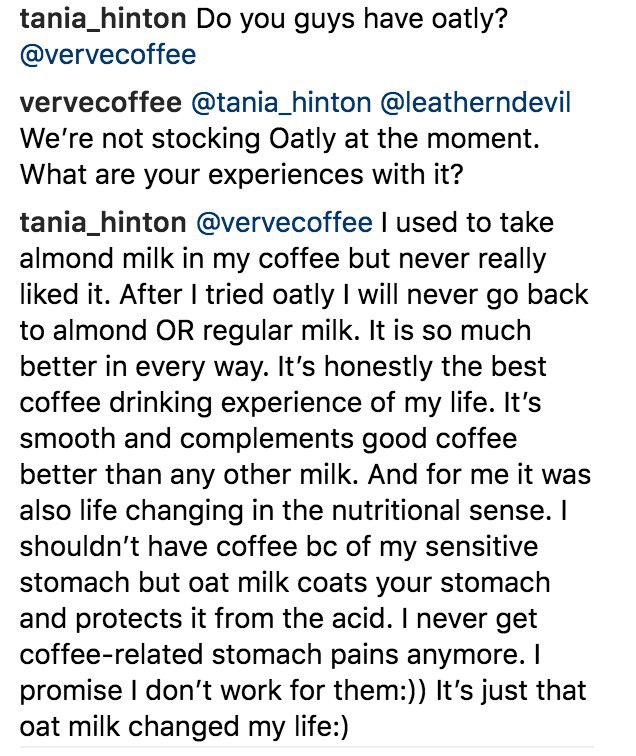Click @vervecoffee mention before 'I used to take'
Image resolution: width=636 pixels, height=756 pixels.
[284, 223]
